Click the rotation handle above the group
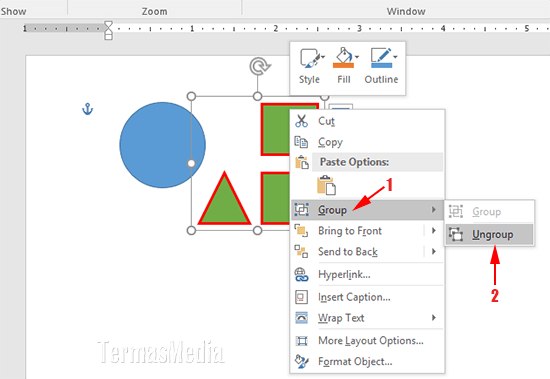Viewport: 550px width, 379px height. [260, 66]
